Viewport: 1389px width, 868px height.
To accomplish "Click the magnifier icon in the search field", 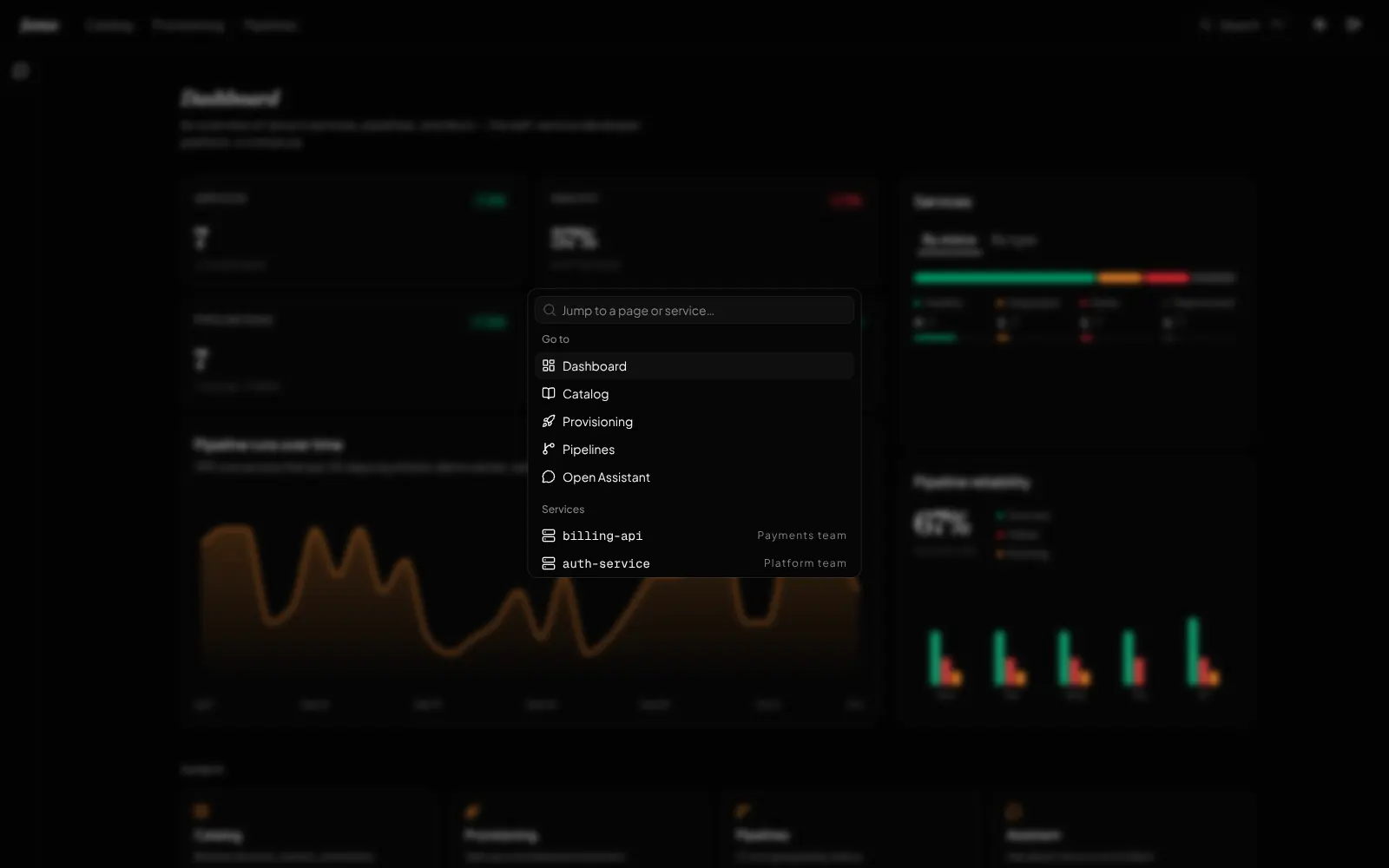I will [550, 310].
